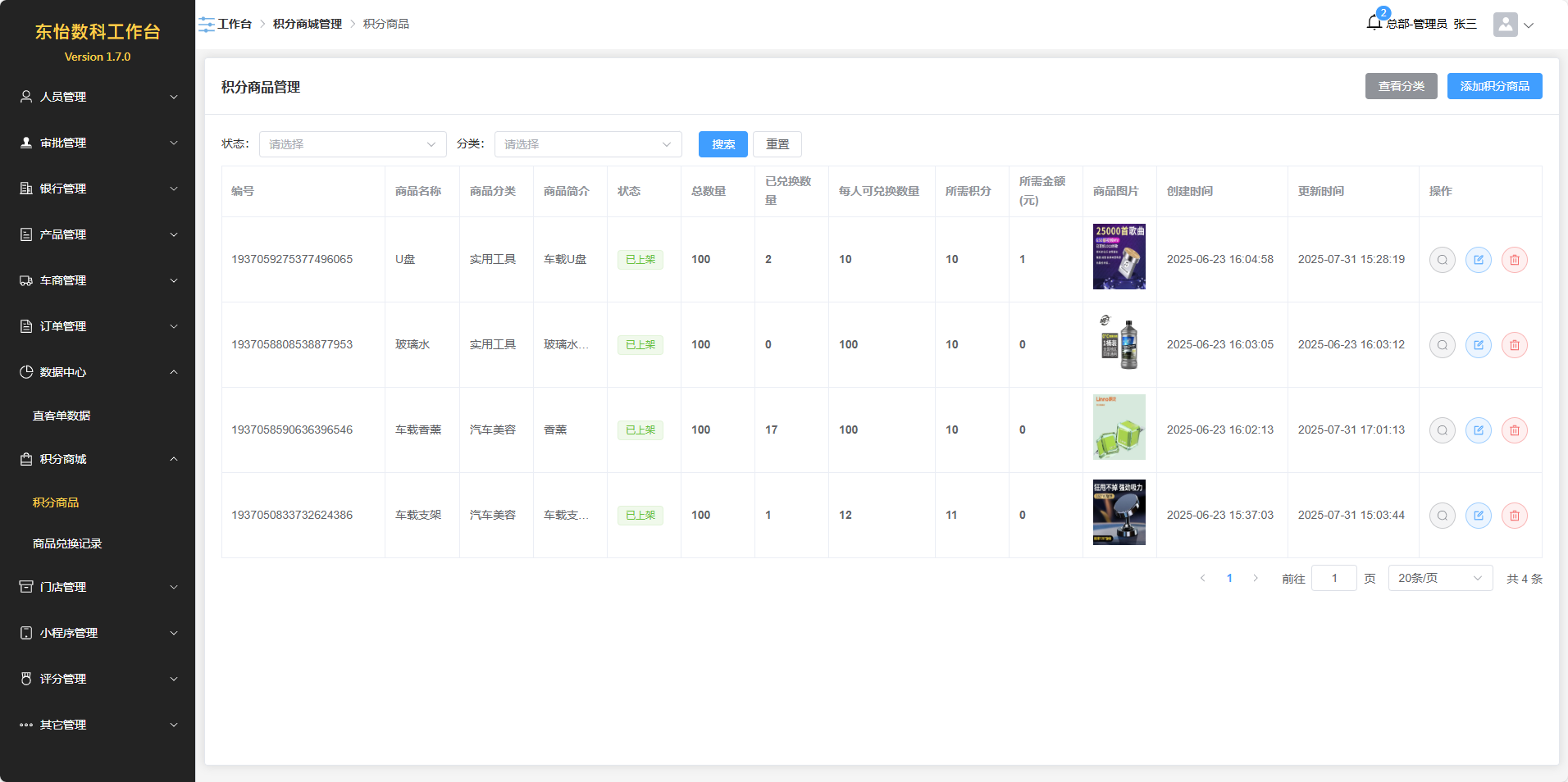View details of the U盘 product
Image resolution: width=1568 pixels, height=782 pixels.
1442,260
